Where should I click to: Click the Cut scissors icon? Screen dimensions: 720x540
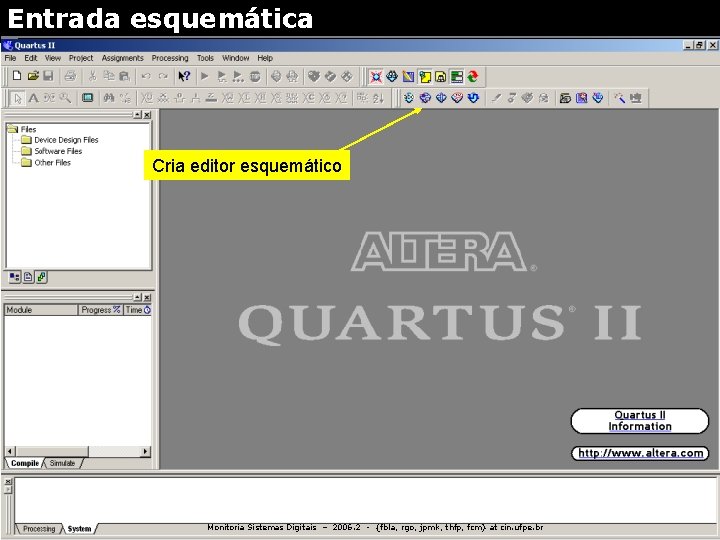click(x=93, y=76)
